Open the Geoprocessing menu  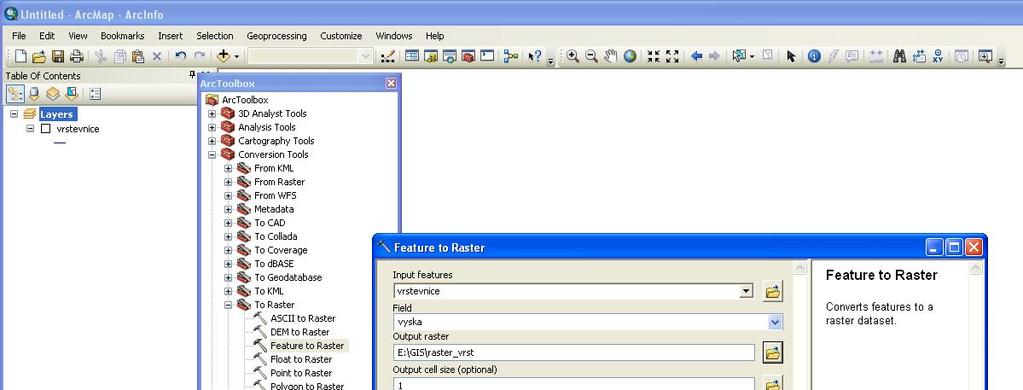(277, 36)
